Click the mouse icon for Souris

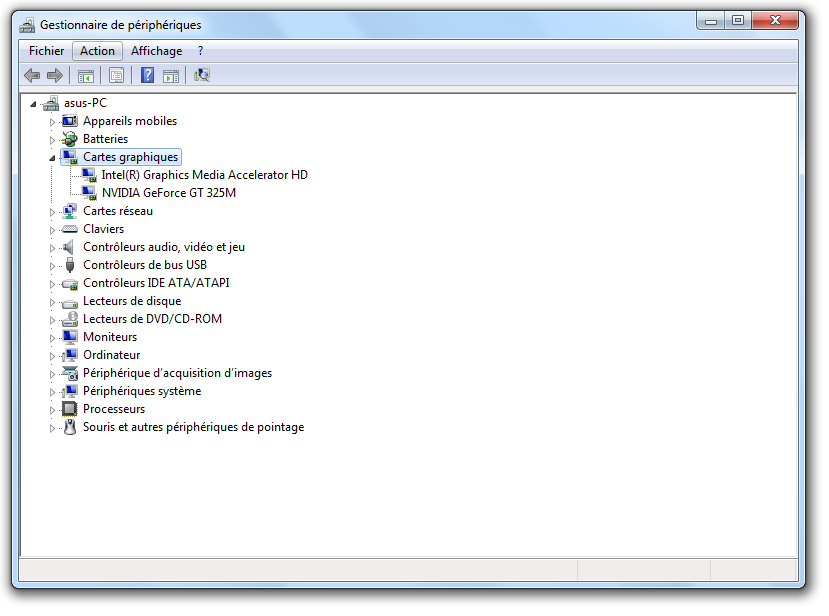point(69,427)
